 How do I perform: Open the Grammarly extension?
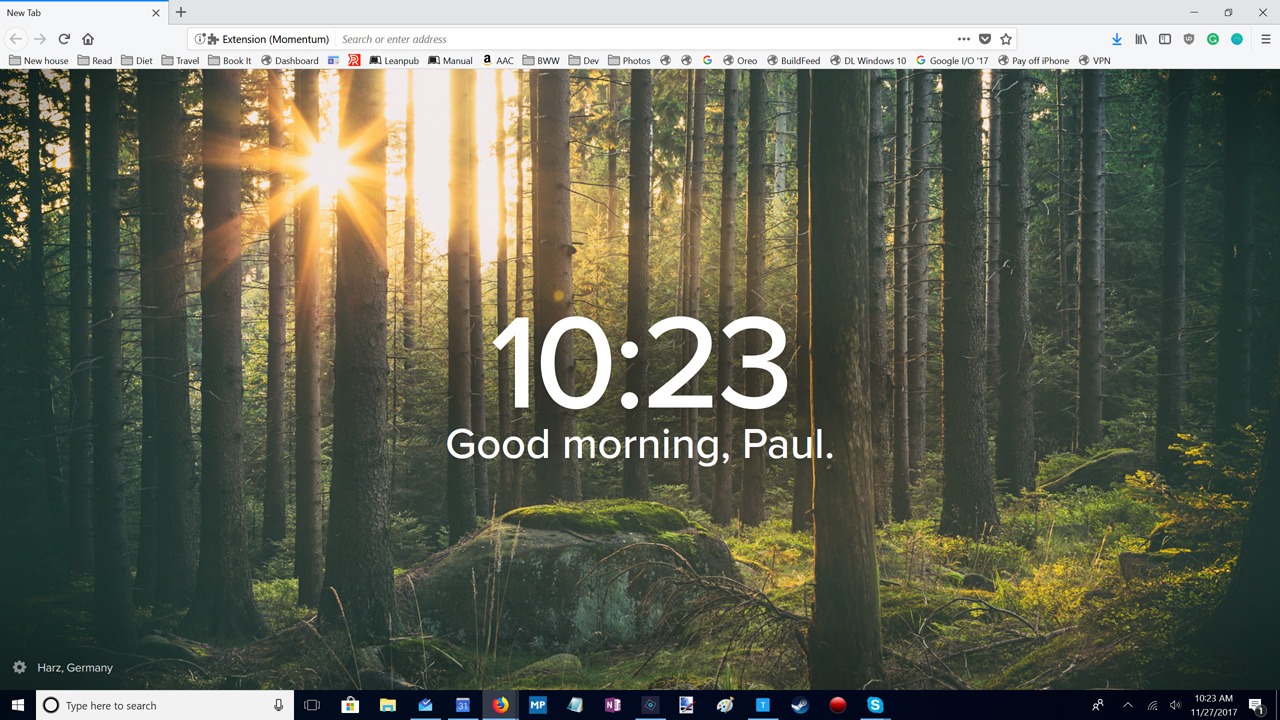1213,39
